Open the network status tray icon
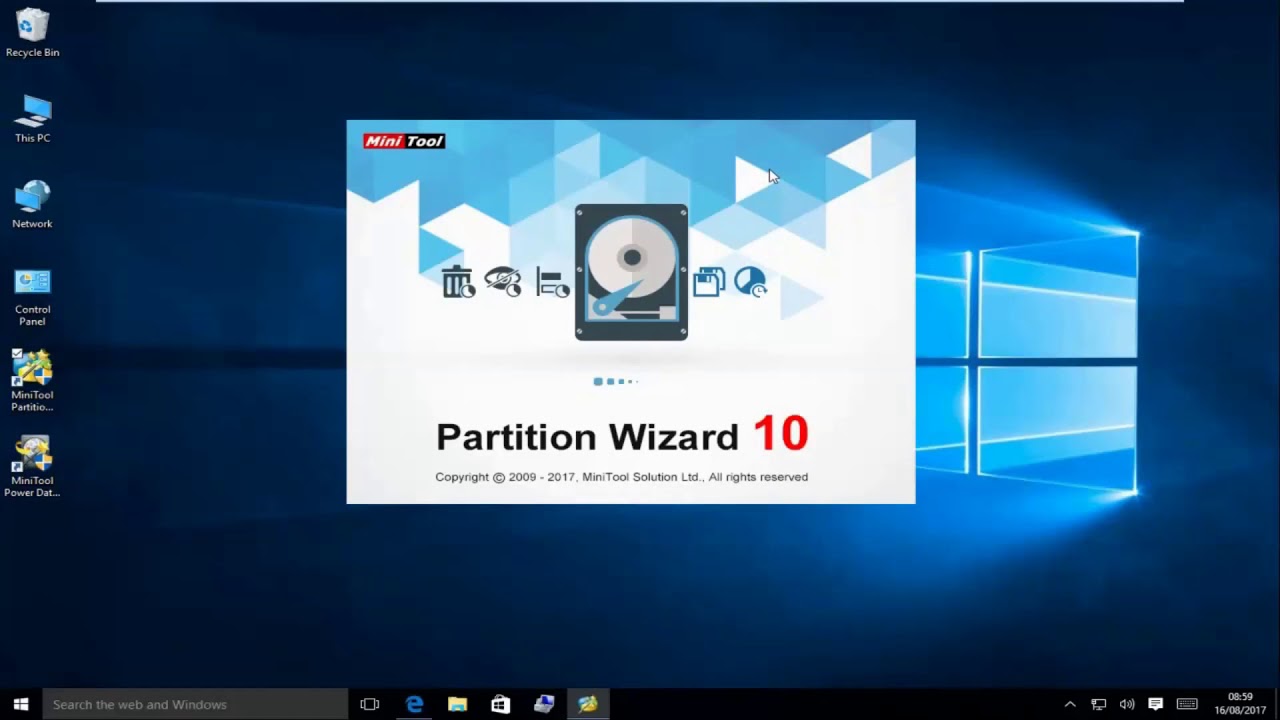Viewport: 1280px width, 720px height. 1099,704
